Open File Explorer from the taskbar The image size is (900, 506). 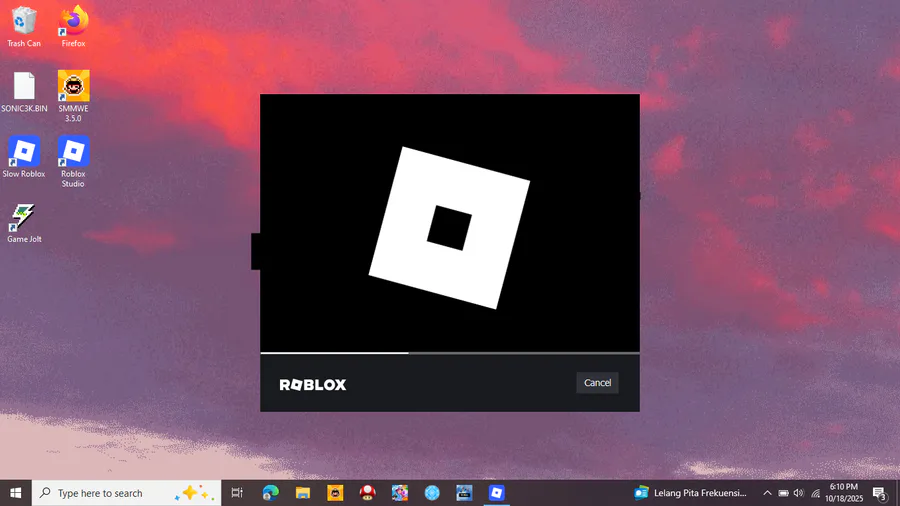click(x=302, y=493)
